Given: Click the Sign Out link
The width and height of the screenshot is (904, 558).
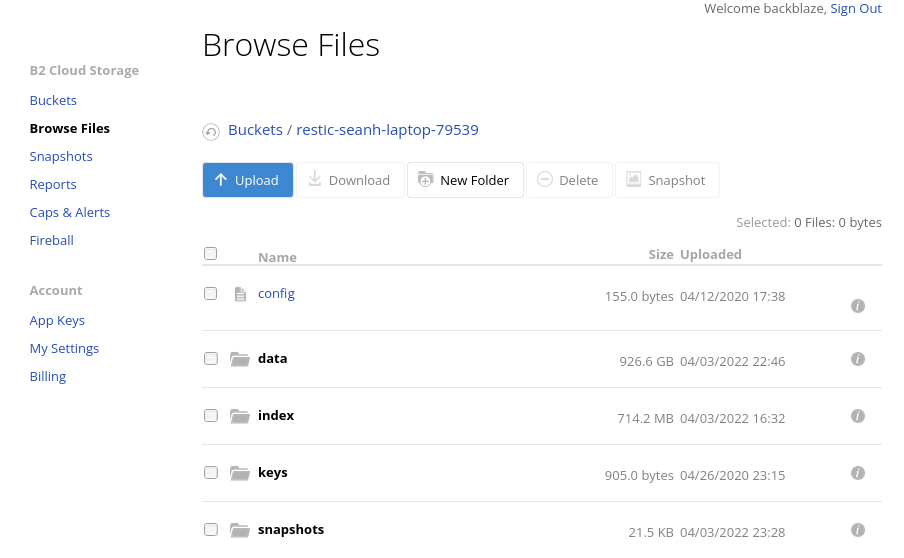Looking at the screenshot, I should pyautogui.click(x=856, y=9).
